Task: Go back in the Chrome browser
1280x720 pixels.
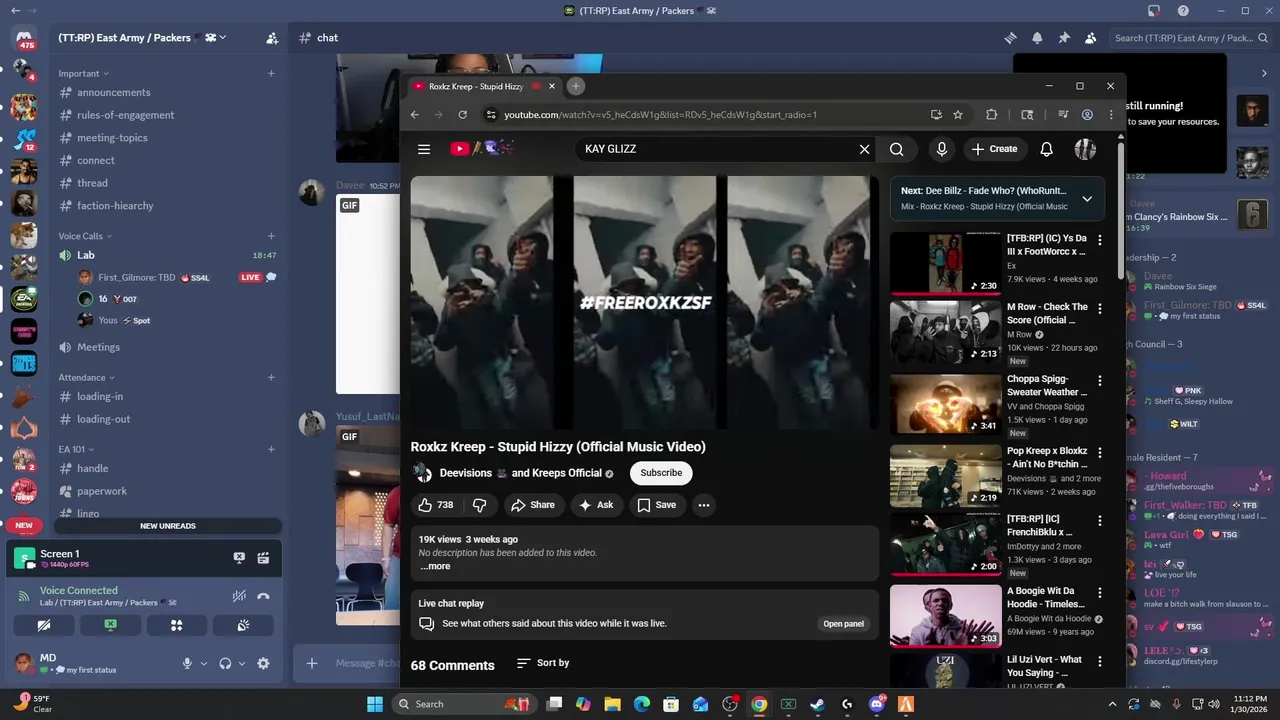Action: [x=415, y=115]
